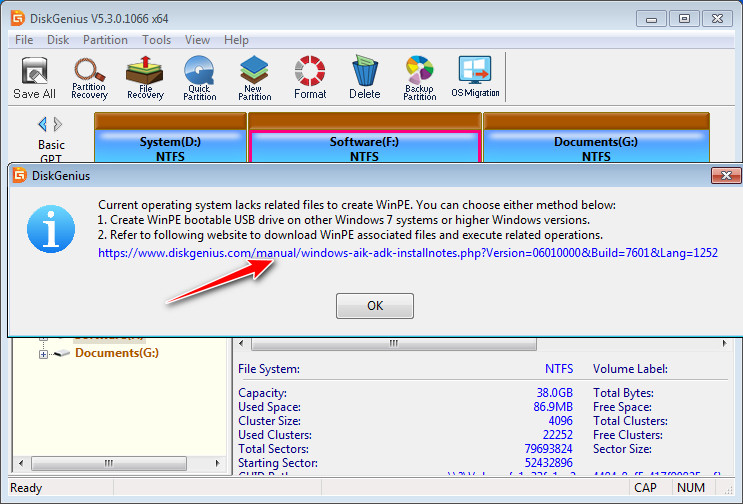
Task: Click the Free Space label
Action: click(622, 407)
